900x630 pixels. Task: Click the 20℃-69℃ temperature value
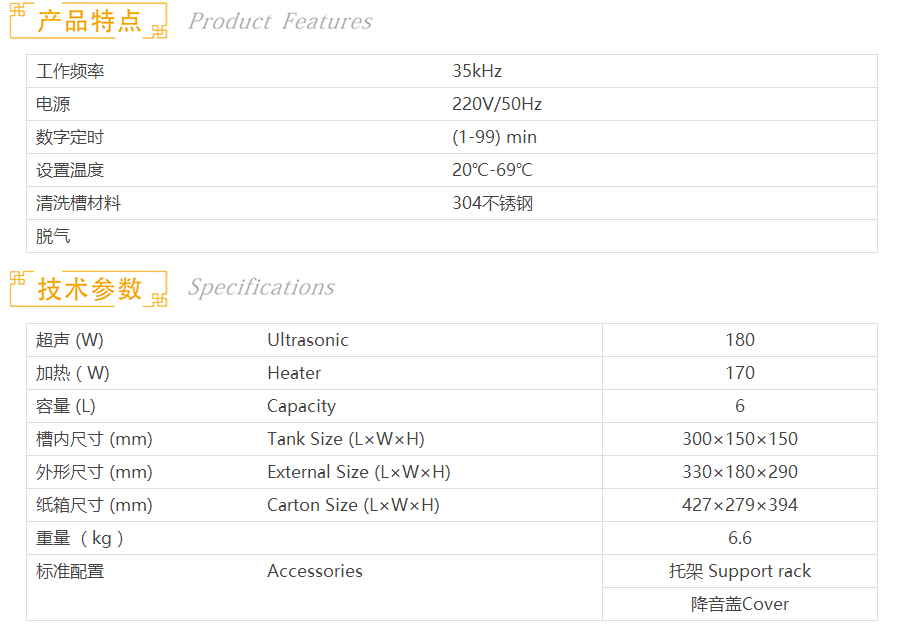coord(492,170)
